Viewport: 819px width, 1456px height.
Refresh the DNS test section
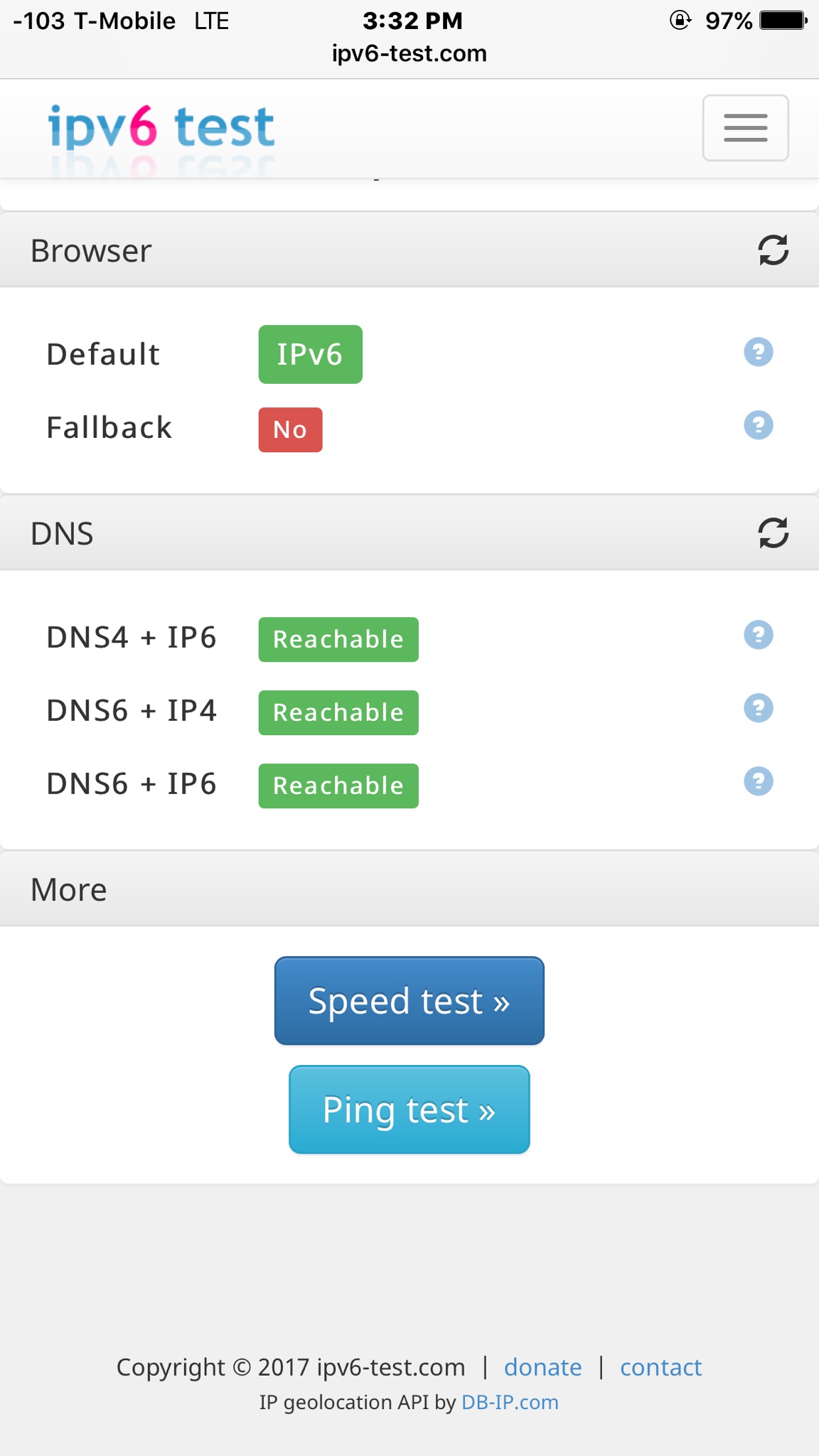tap(773, 532)
